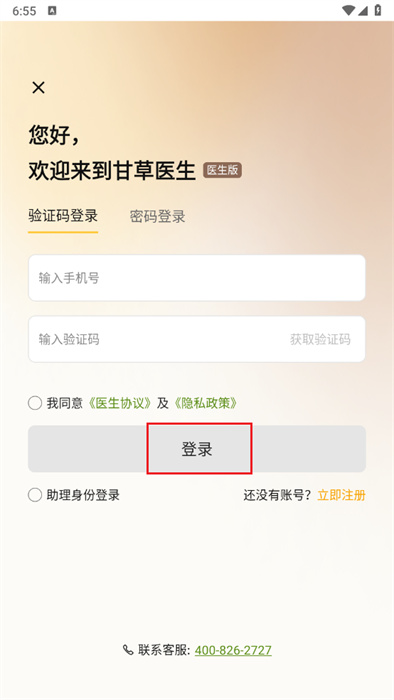Open the 《隐私政策》 link

tap(205, 403)
